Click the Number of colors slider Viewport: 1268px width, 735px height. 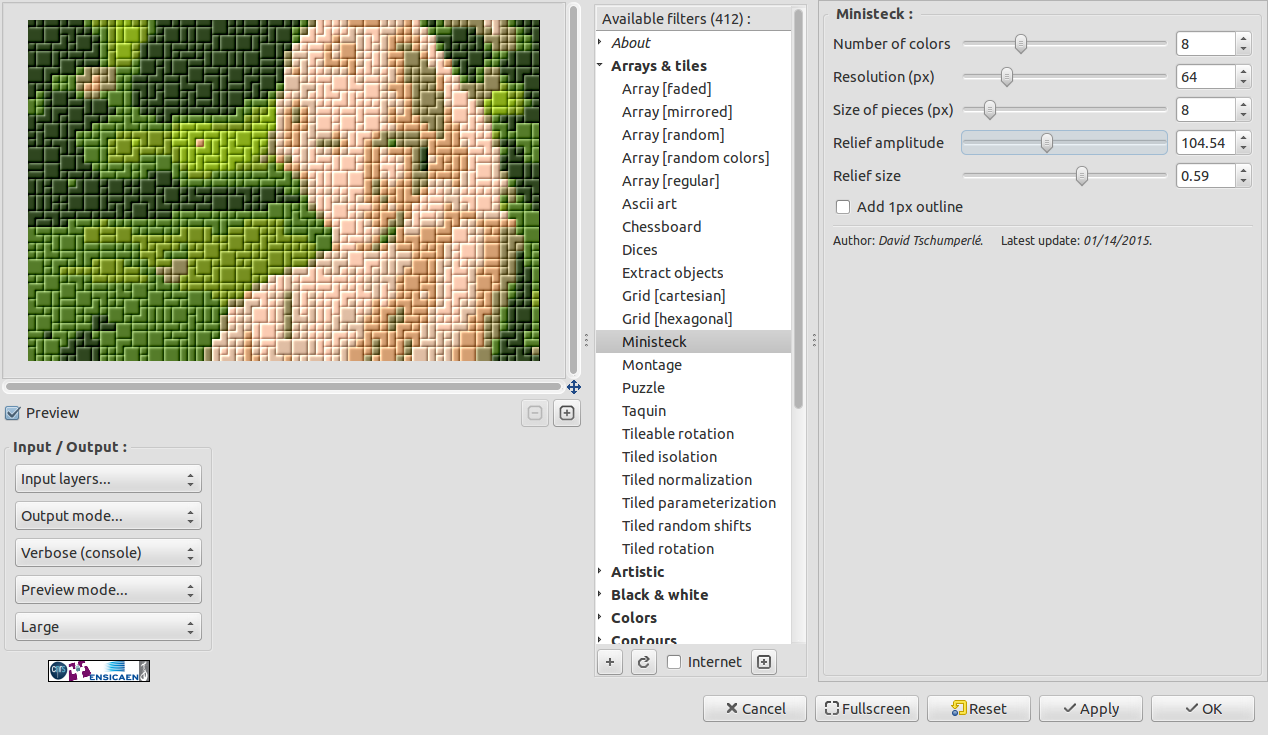coord(1064,44)
